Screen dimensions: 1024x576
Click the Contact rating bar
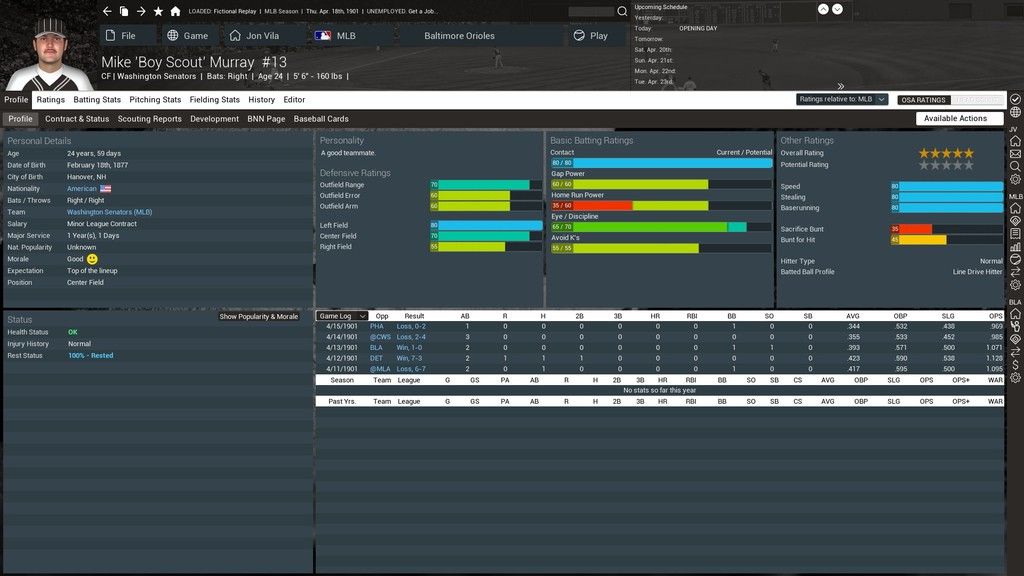pos(660,163)
